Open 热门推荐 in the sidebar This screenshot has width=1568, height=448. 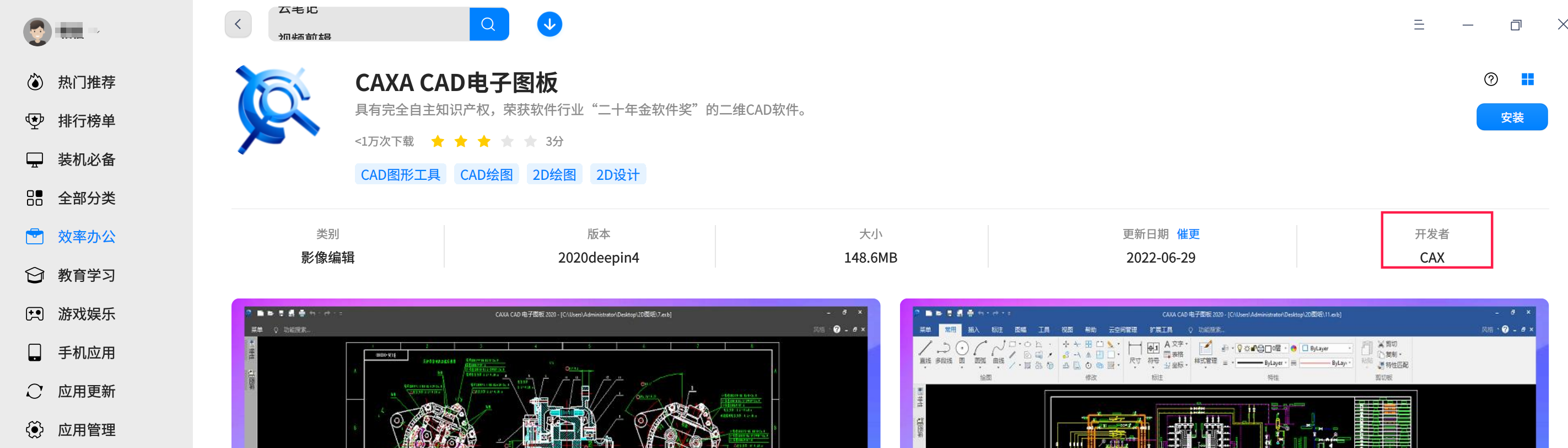71,82
